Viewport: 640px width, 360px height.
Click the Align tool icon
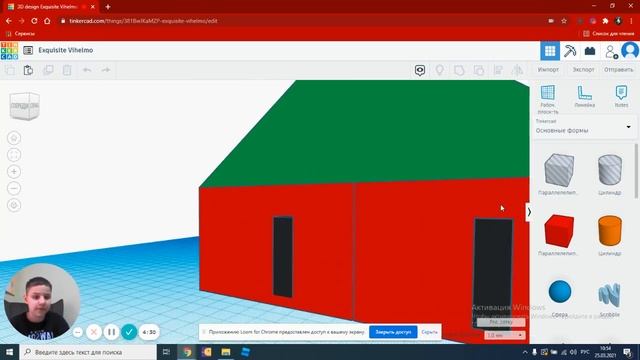498,70
